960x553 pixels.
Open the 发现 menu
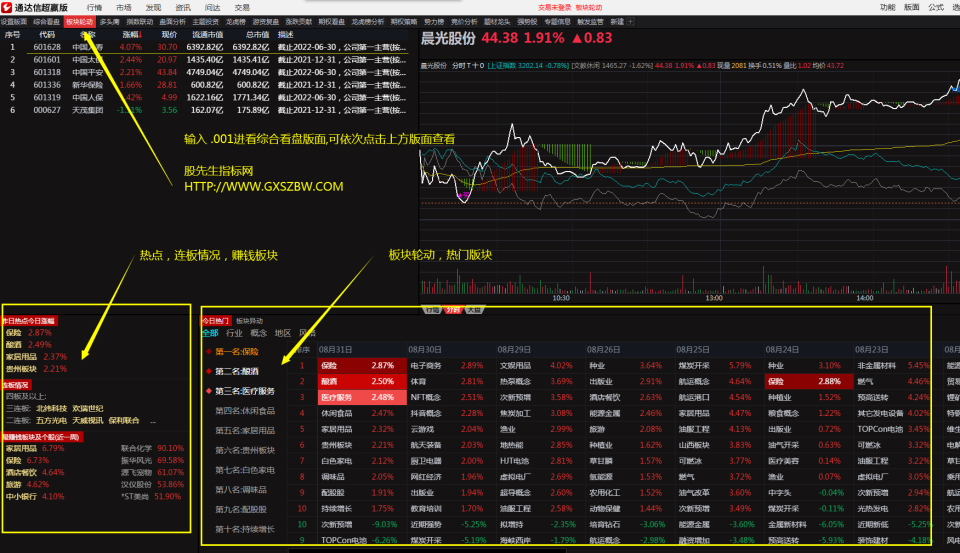click(x=153, y=7)
